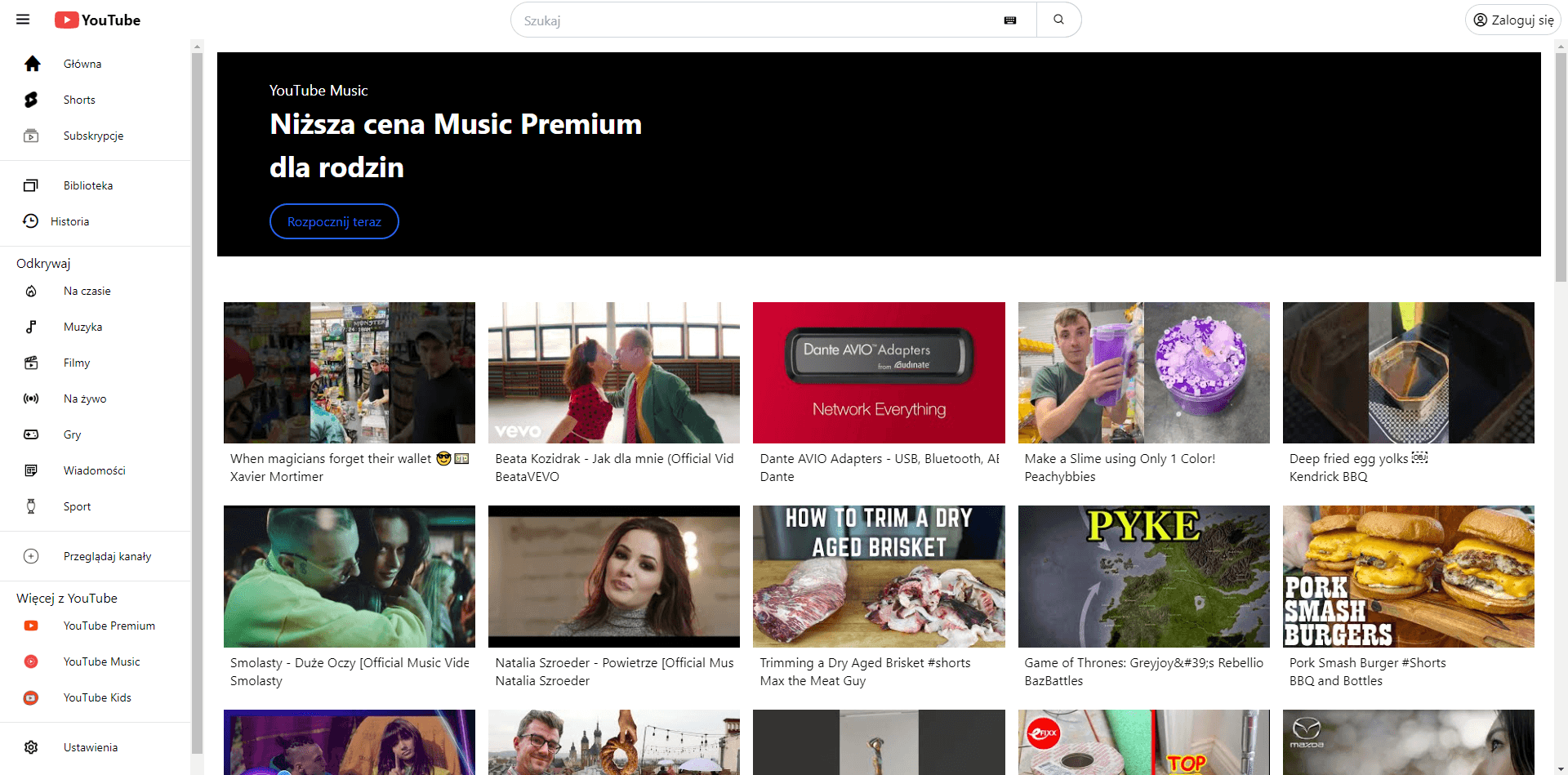Open Przeglądaj kanały

click(107, 556)
